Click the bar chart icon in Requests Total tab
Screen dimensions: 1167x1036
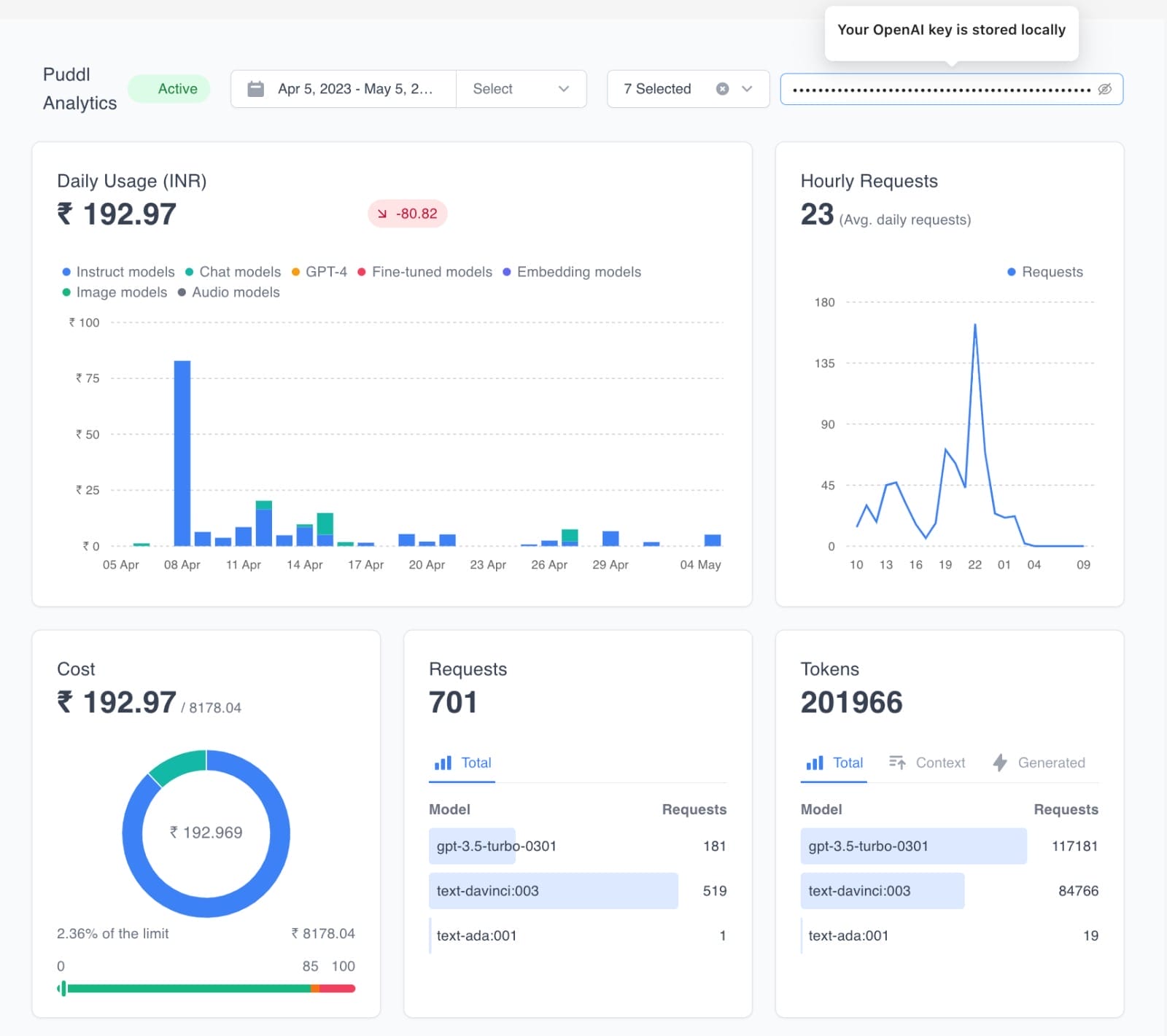(x=443, y=763)
